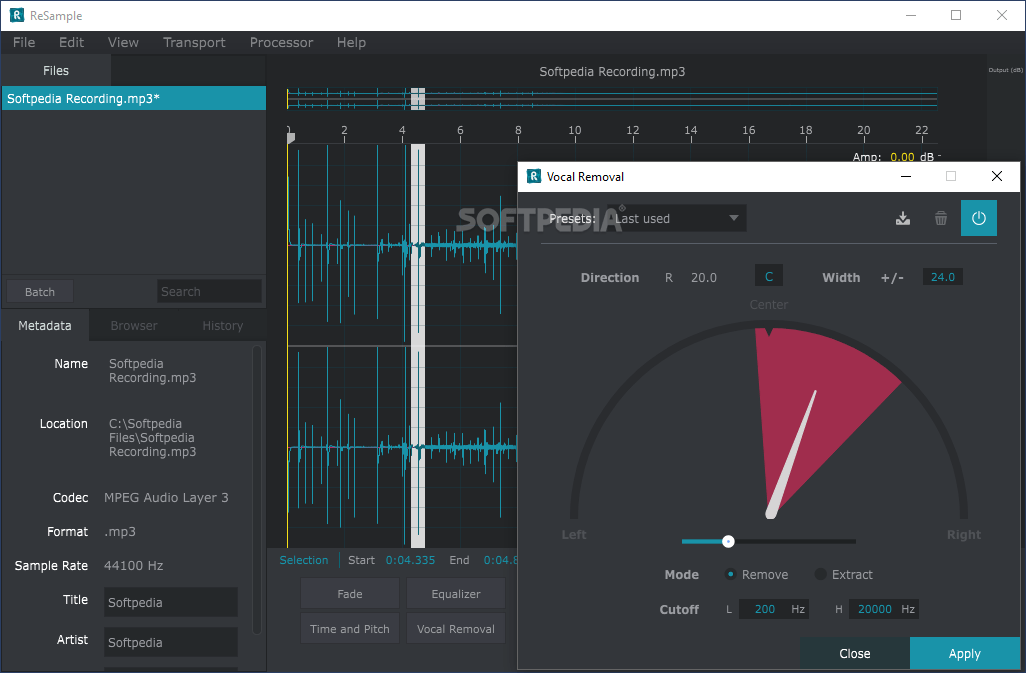Click the 20 second mark on the ruler
1026x673 pixels.
coord(864,131)
